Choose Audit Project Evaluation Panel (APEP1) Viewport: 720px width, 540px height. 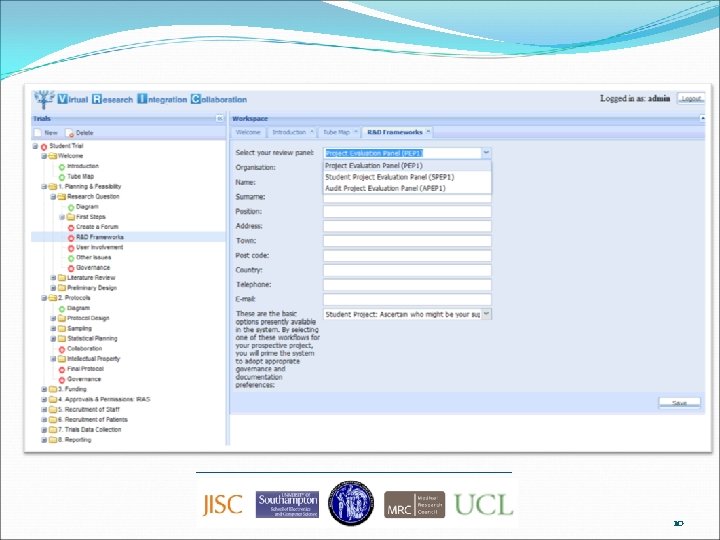[407, 188]
